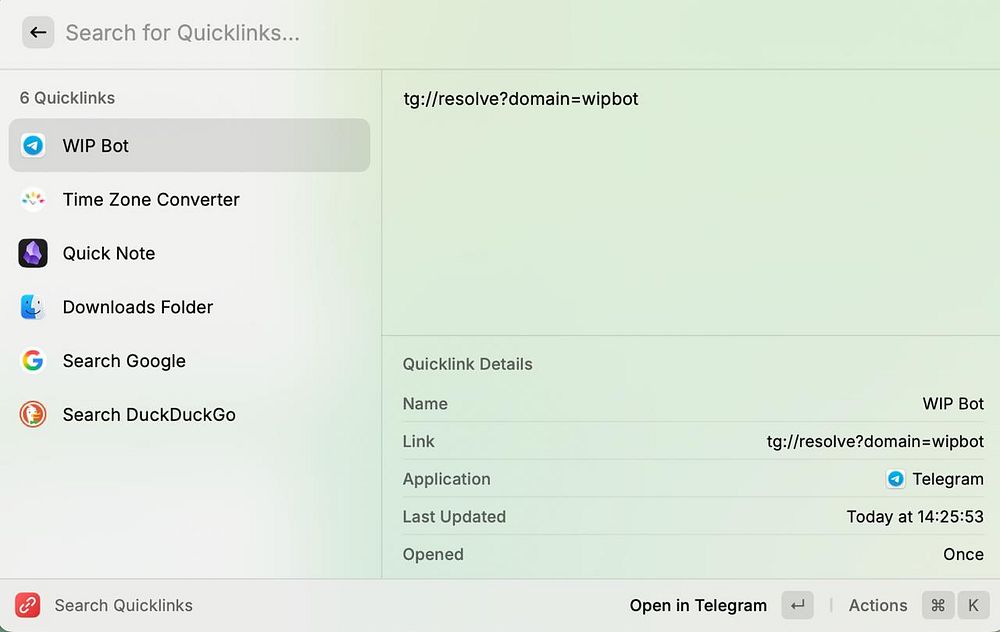The height and width of the screenshot is (632, 1000).
Task: Select the Time Zone Converter quicklink
Action: 151,200
